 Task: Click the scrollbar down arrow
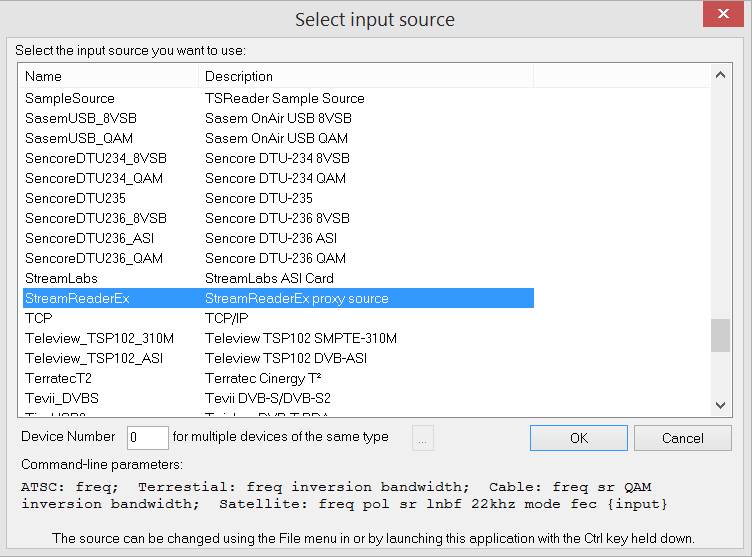[720, 405]
